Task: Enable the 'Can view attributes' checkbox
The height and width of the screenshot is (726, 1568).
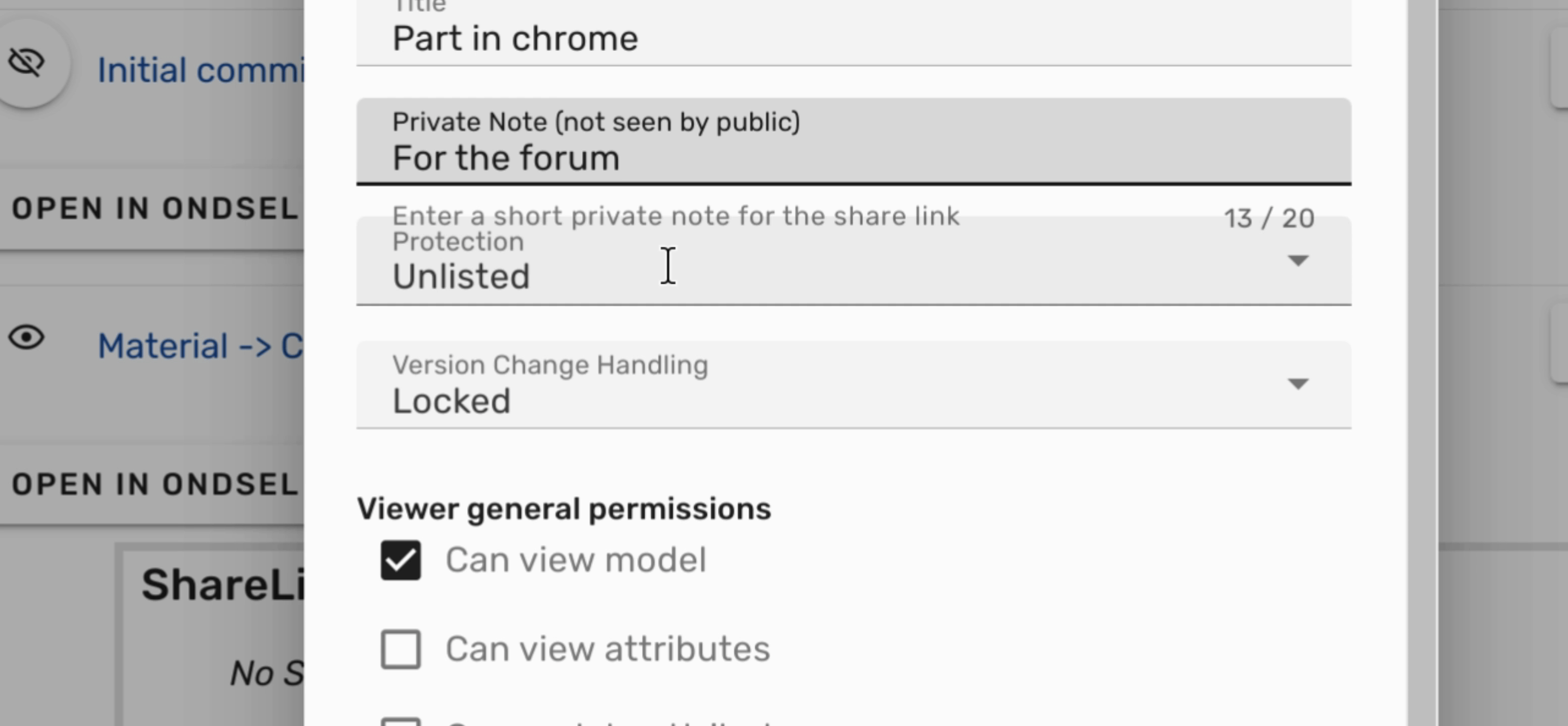Action: [401, 649]
